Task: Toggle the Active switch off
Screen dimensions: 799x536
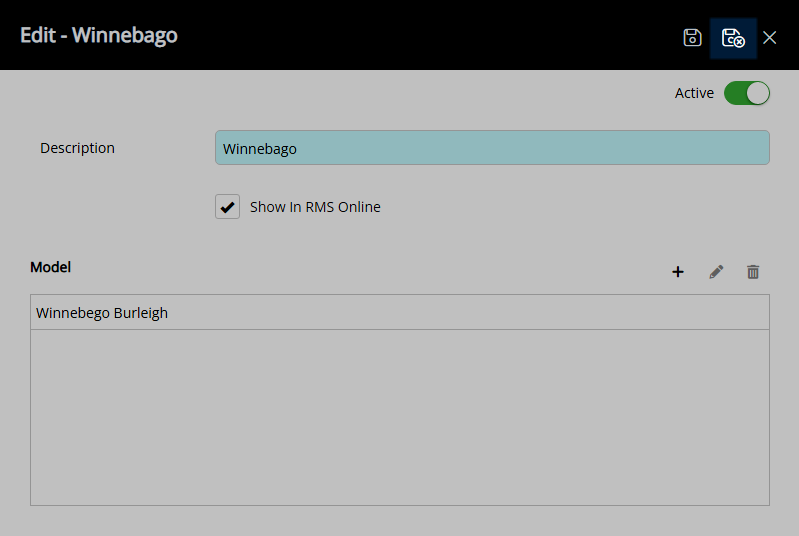Action: [747, 93]
